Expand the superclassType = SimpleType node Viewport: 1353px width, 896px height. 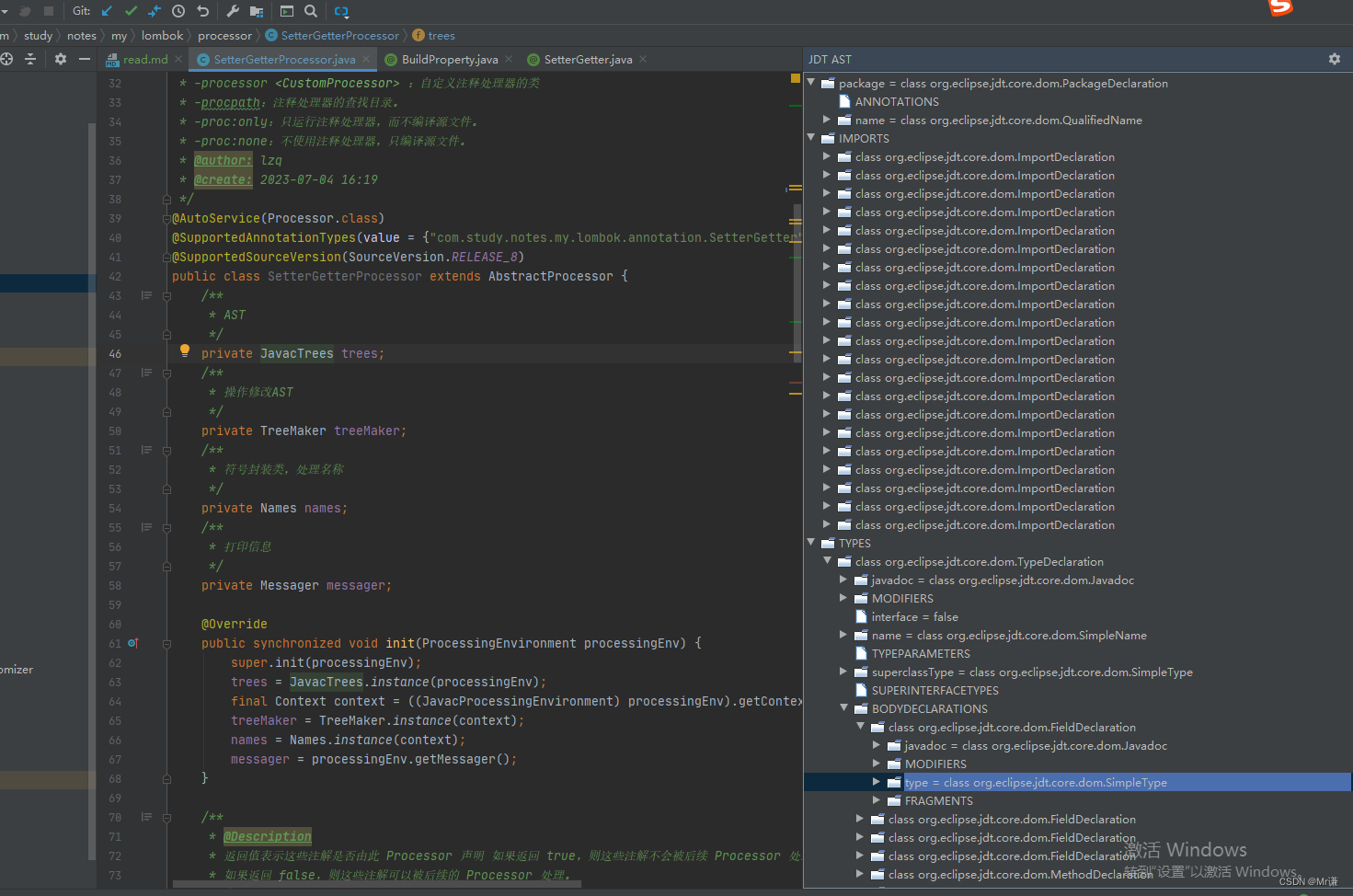843,672
